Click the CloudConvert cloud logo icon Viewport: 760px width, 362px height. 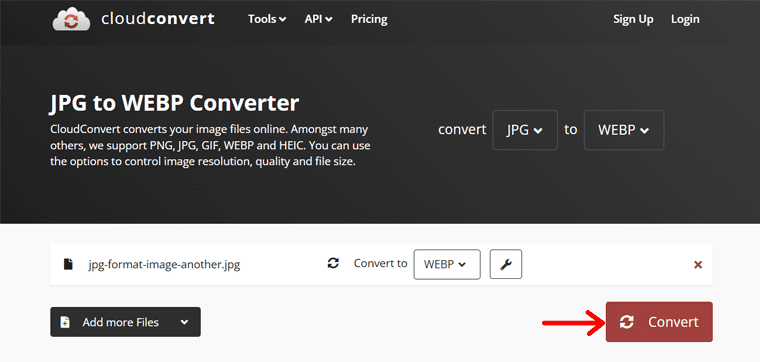click(71, 19)
